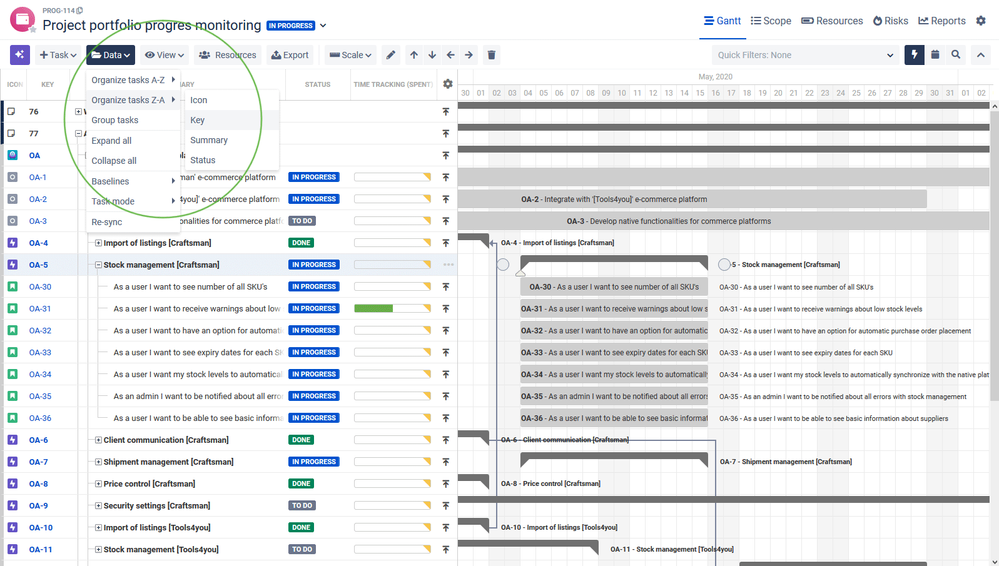
Task: Open the Task dropdown menu
Action: click(x=58, y=55)
